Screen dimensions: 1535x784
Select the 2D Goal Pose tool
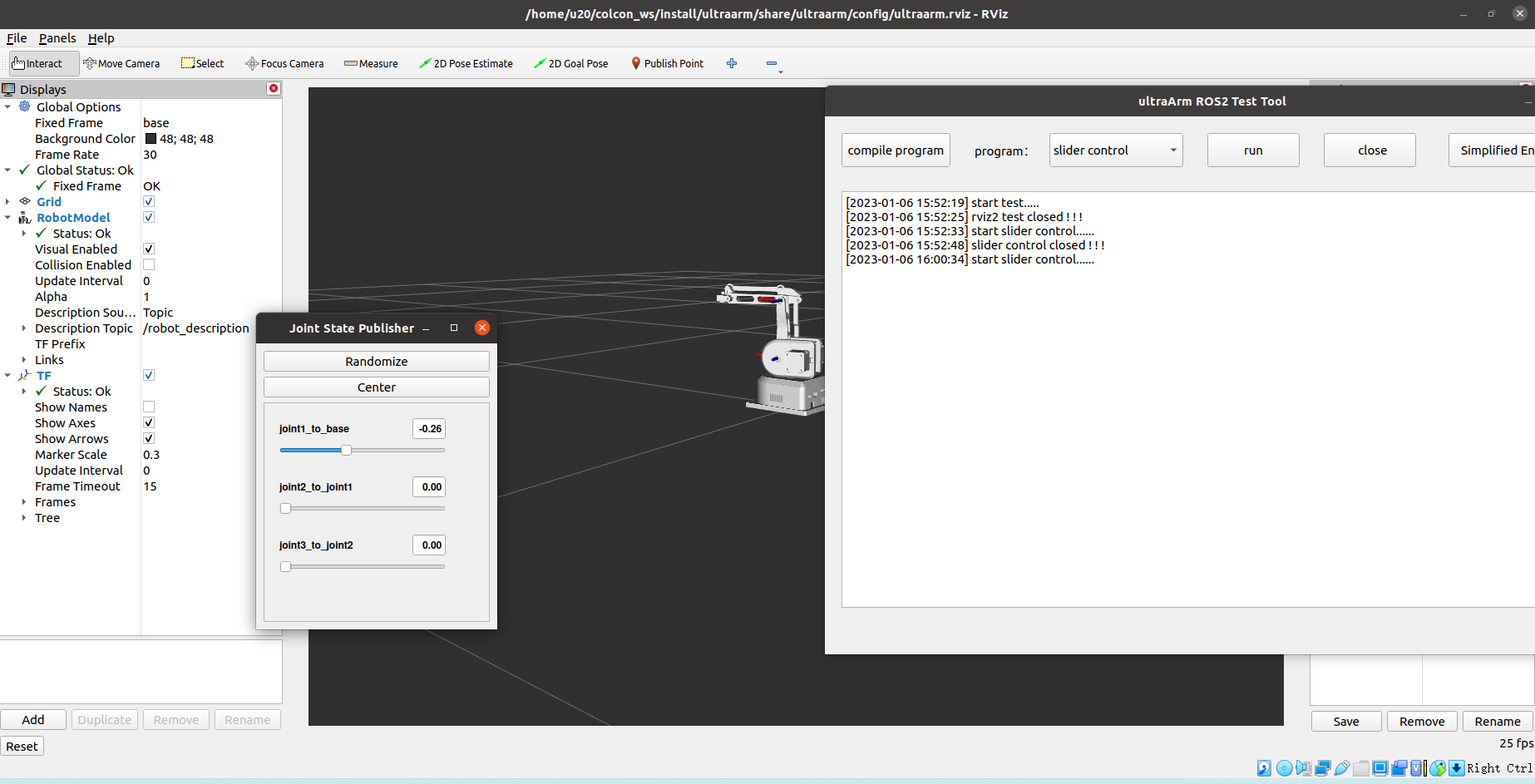(570, 63)
